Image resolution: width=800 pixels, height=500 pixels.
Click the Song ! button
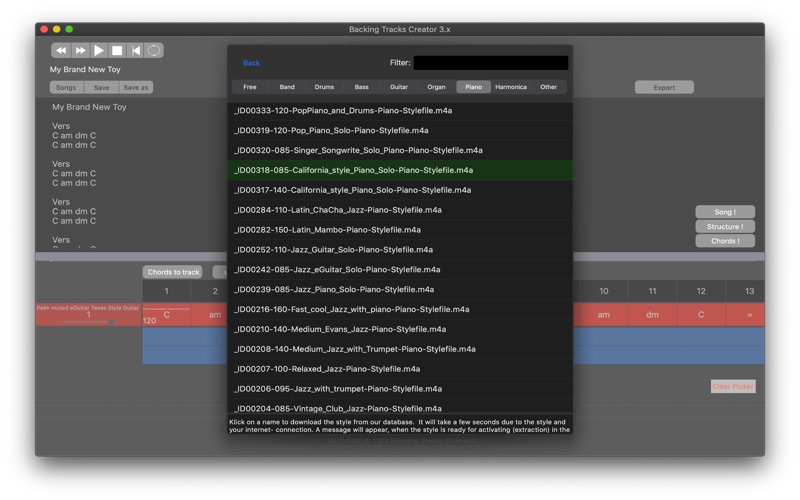pos(724,212)
